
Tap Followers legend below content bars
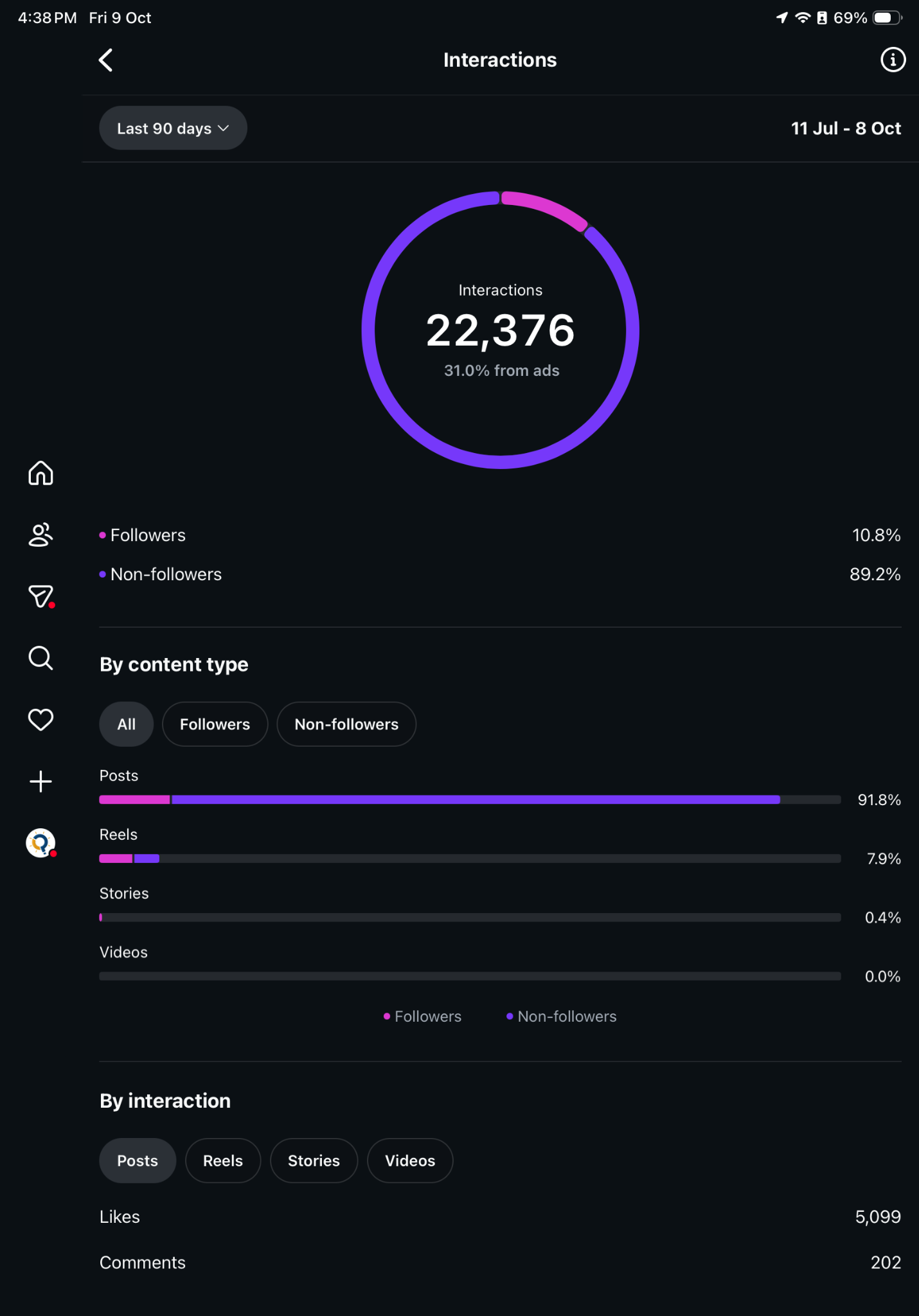422,1017
